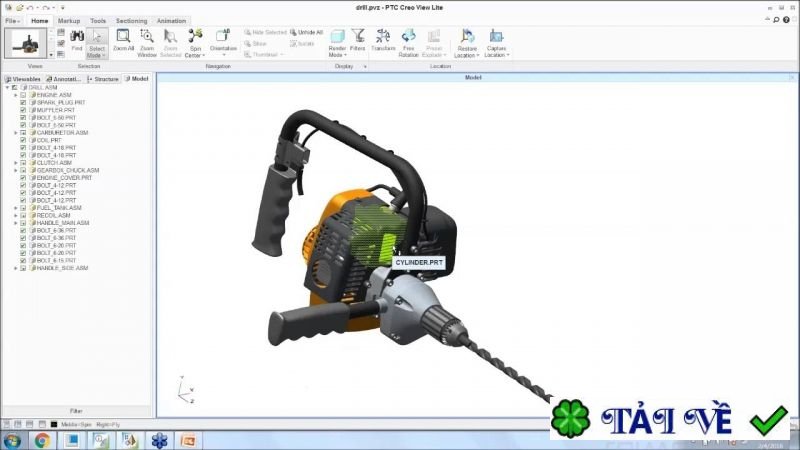This screenshot has height=450, width=800.
Task: Toggle the ENGINE_COVER.PRT checkbox
Action: (23, 178)
